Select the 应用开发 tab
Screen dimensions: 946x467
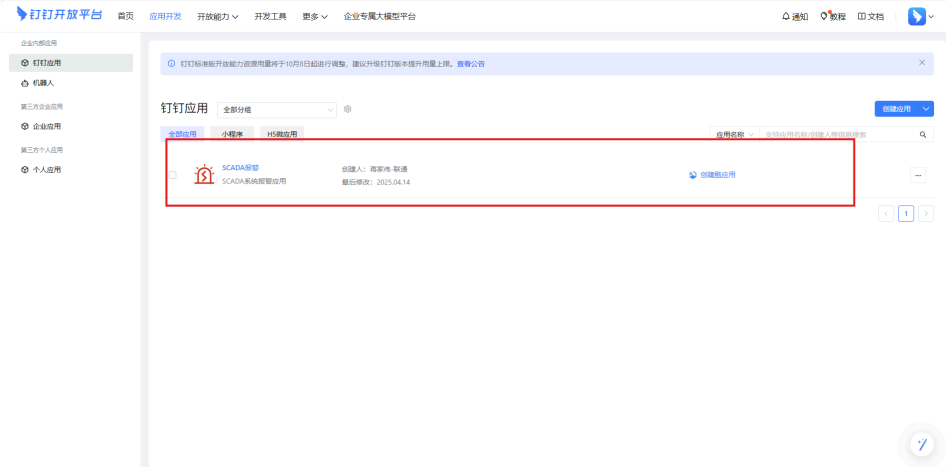(165, 16)
